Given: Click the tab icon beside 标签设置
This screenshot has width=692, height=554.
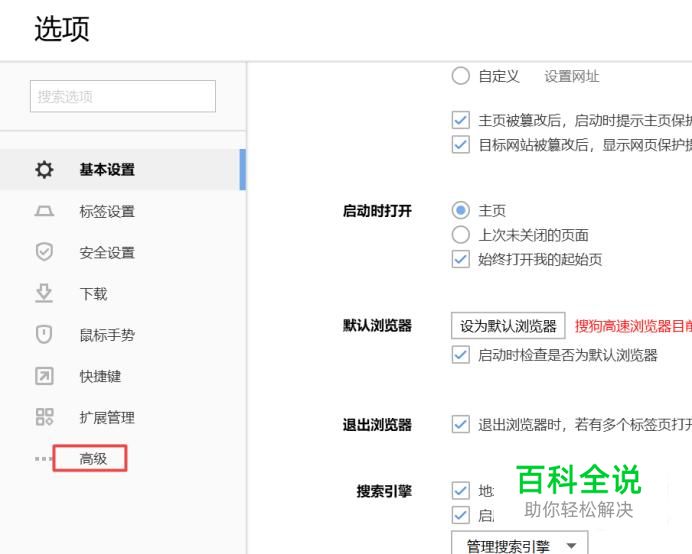Looking at the screenshot, I should pyautogui.click(x=44, y=211).
